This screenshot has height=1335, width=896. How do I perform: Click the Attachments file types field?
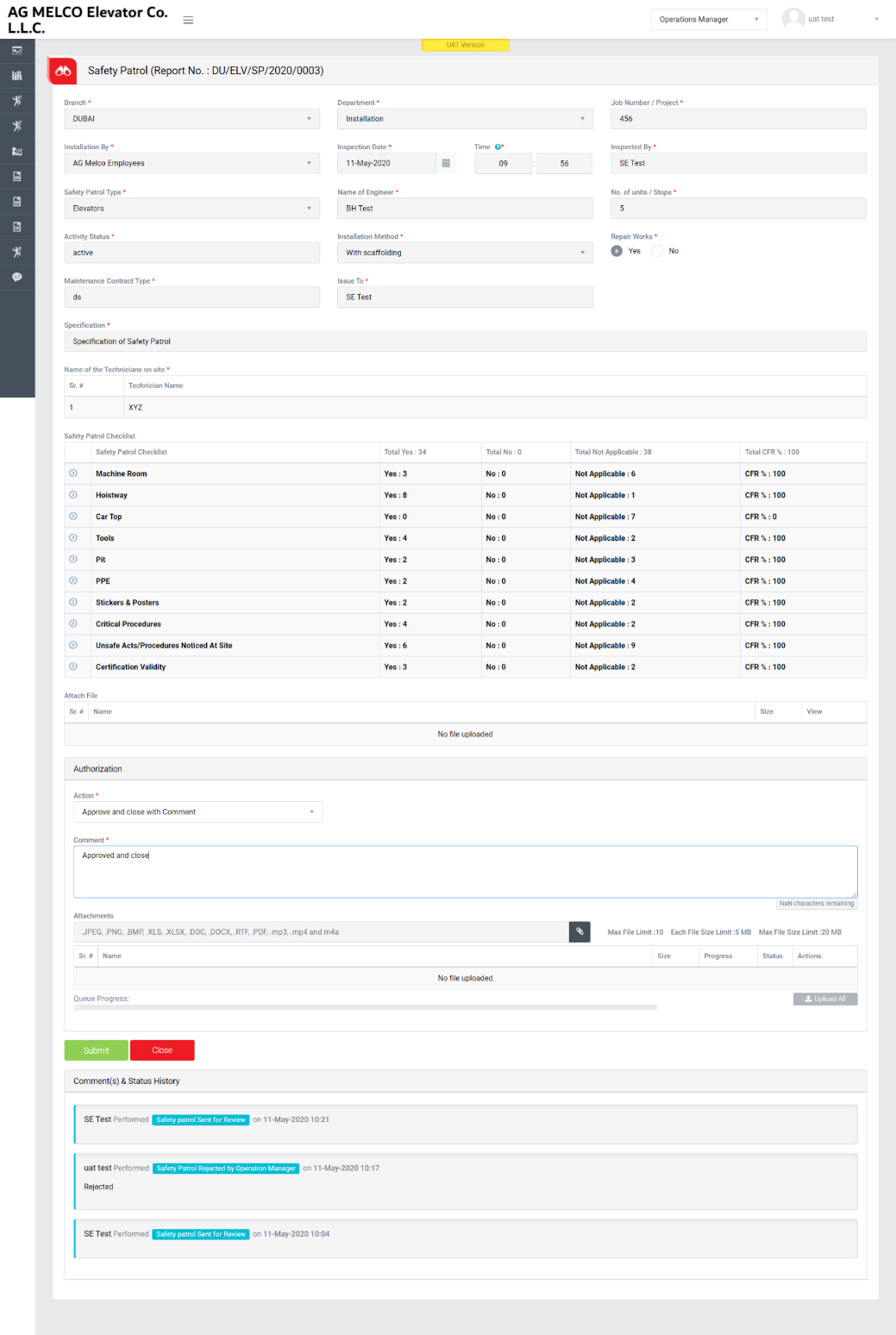(321, 931)
